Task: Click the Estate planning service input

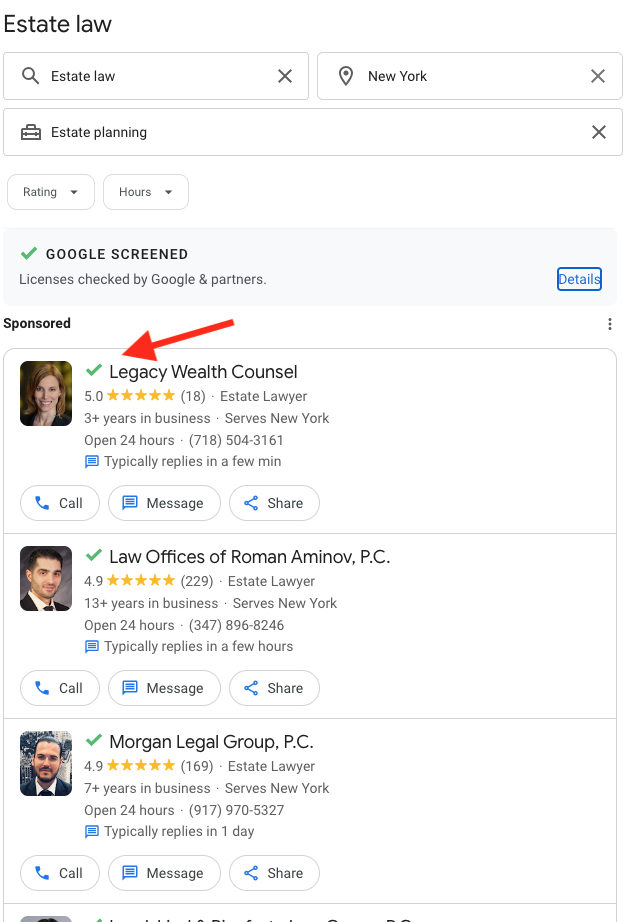Action: pyautogui.click(x=313, y=132)
